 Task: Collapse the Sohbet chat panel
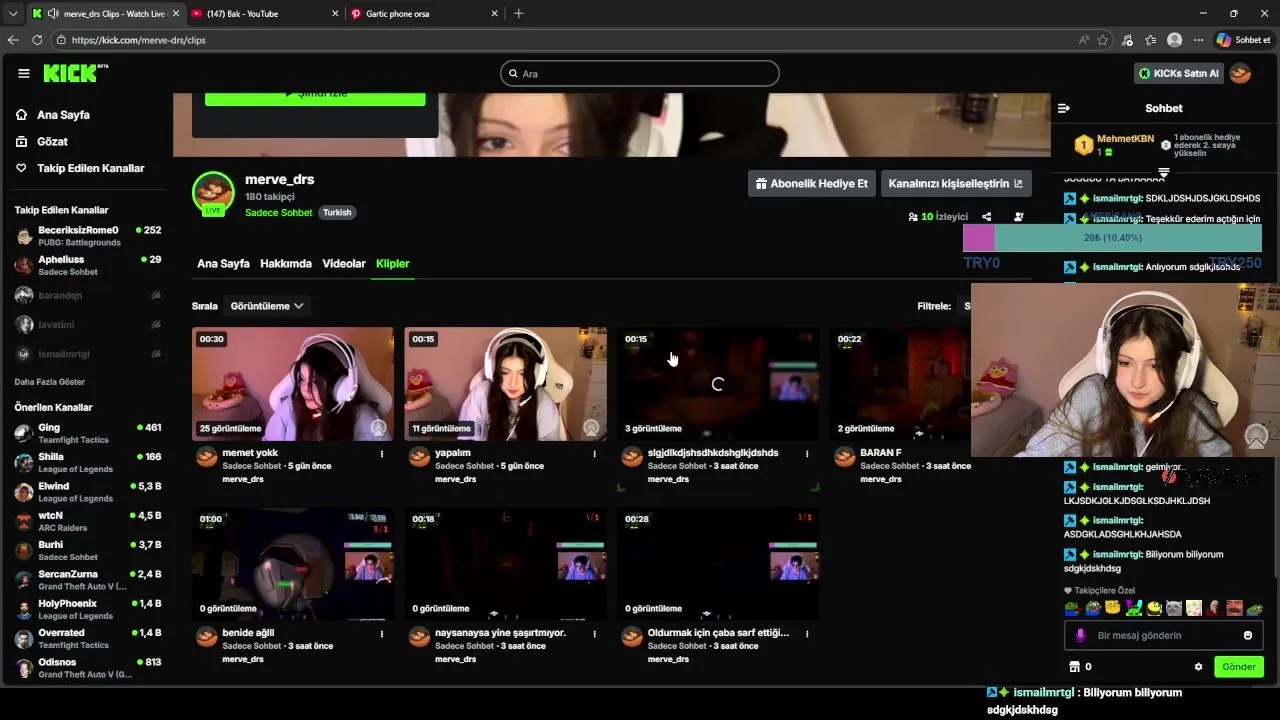[x=1064, y=108]
